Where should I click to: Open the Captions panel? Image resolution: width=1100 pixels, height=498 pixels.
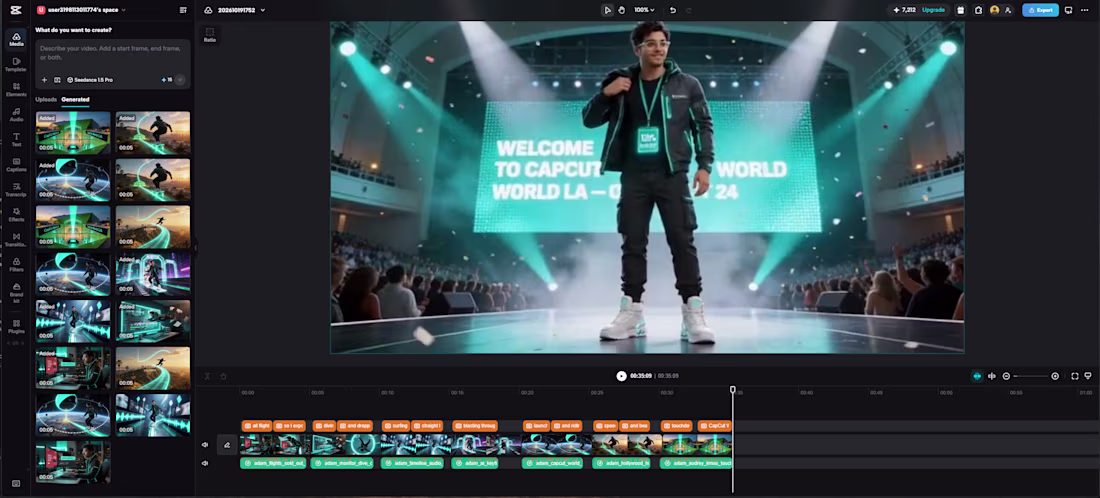coord(16,165)
